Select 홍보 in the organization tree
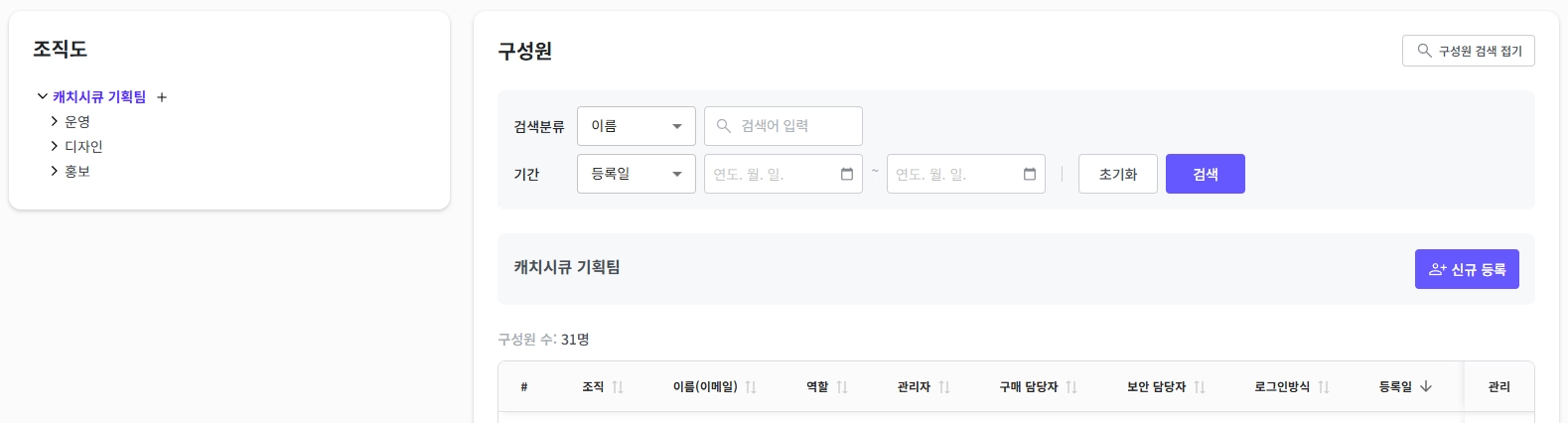This screenshot has width=1568, height=423. (x=77, y=171)
